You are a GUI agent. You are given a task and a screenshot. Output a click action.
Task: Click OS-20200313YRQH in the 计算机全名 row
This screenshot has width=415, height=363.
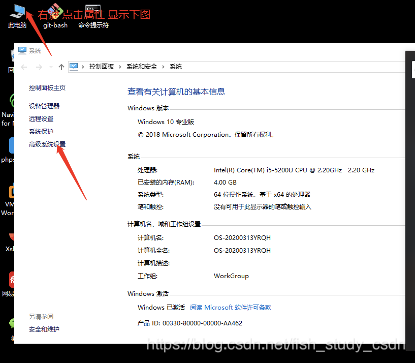(242, 250)
